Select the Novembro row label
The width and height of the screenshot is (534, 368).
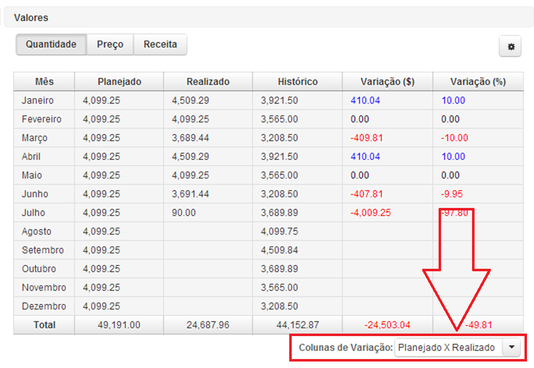click(44, 288)
